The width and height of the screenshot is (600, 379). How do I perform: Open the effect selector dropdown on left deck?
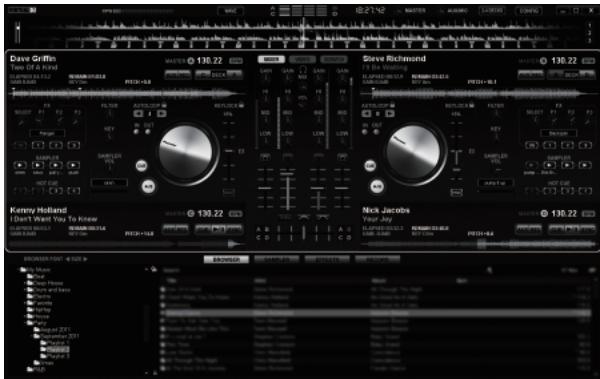[47, 133]
